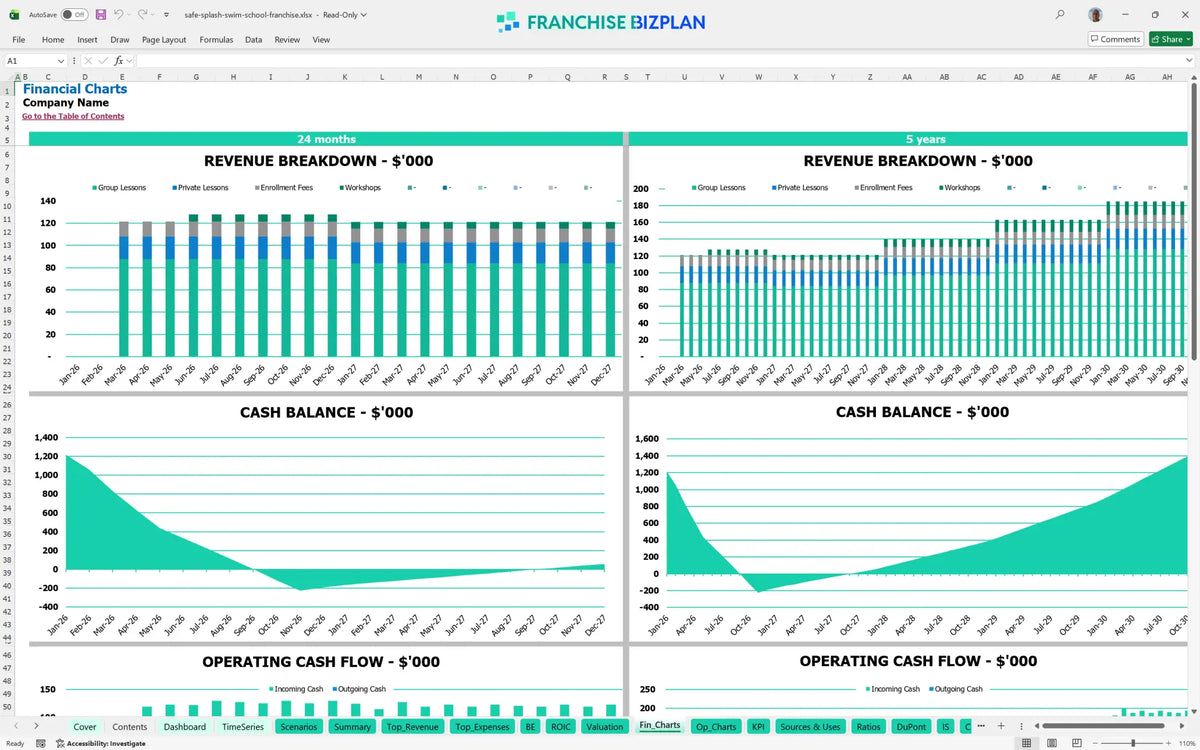Expand the Name Box dropdown arrow
The image size is (1200, 750).
click(61, 61)
